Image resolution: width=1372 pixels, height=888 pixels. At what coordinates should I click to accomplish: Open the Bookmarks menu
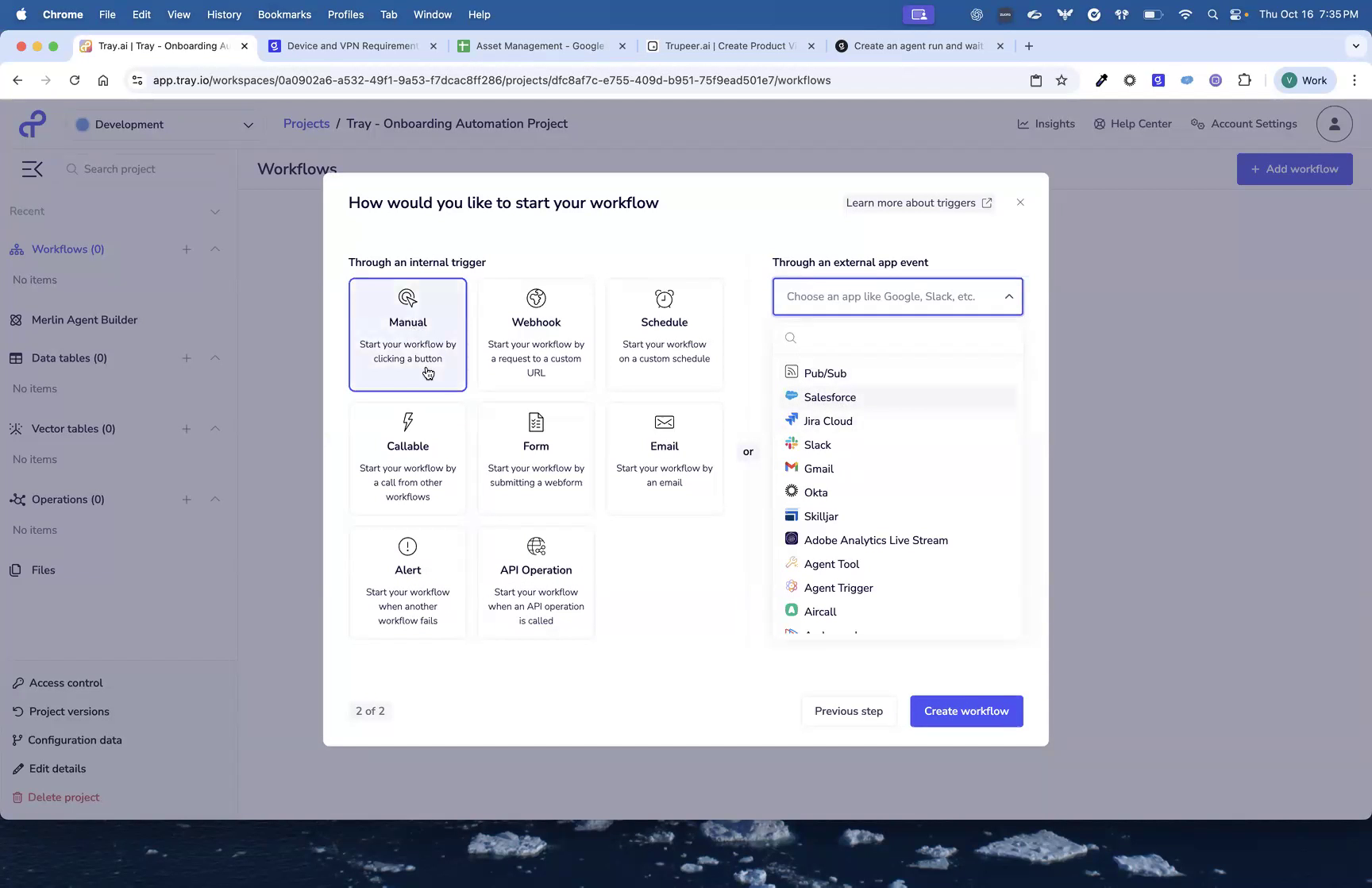pos(284,14)
